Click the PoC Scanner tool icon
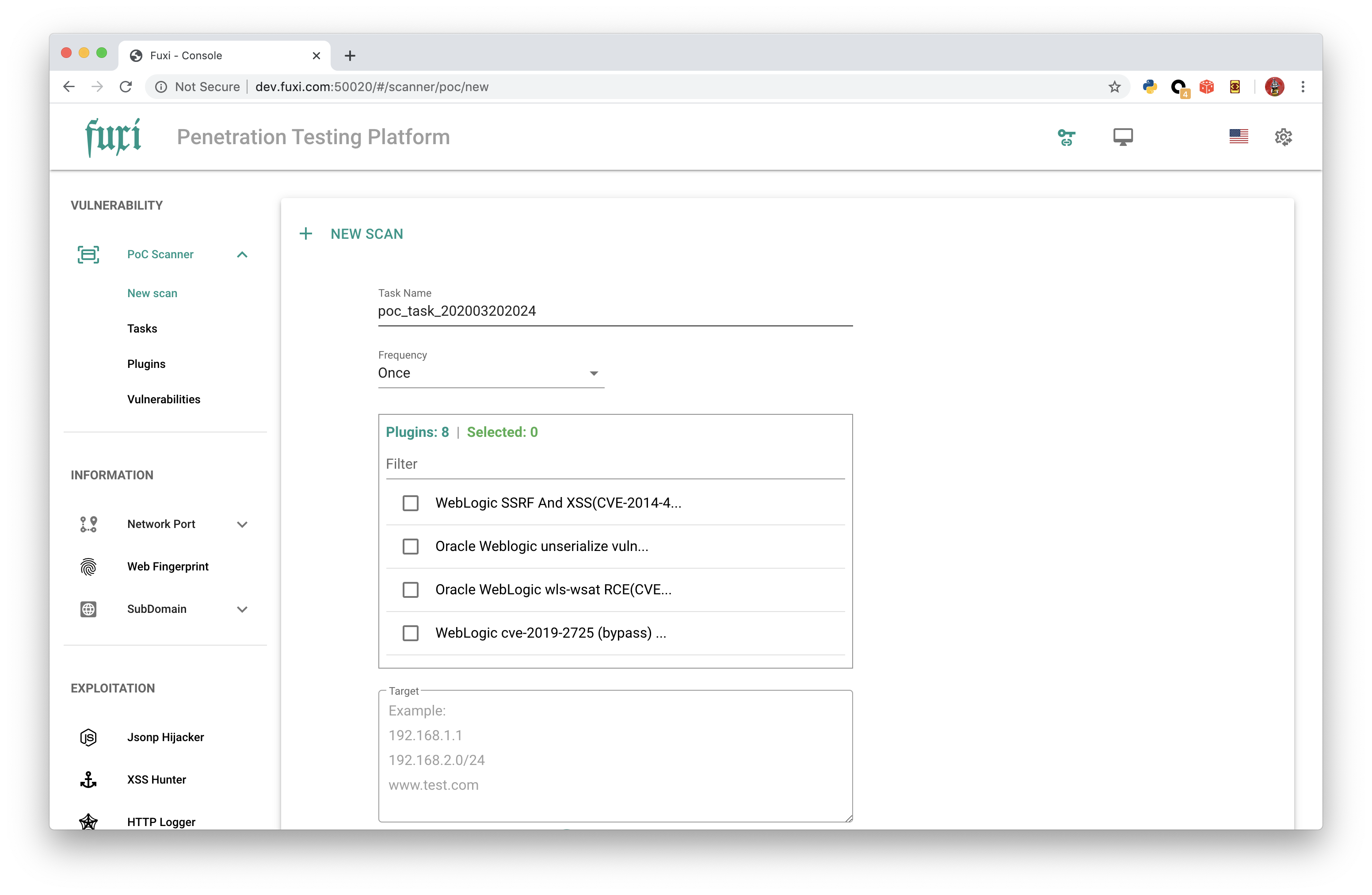Screen dimensions: 1372x895 coord(88,254)
